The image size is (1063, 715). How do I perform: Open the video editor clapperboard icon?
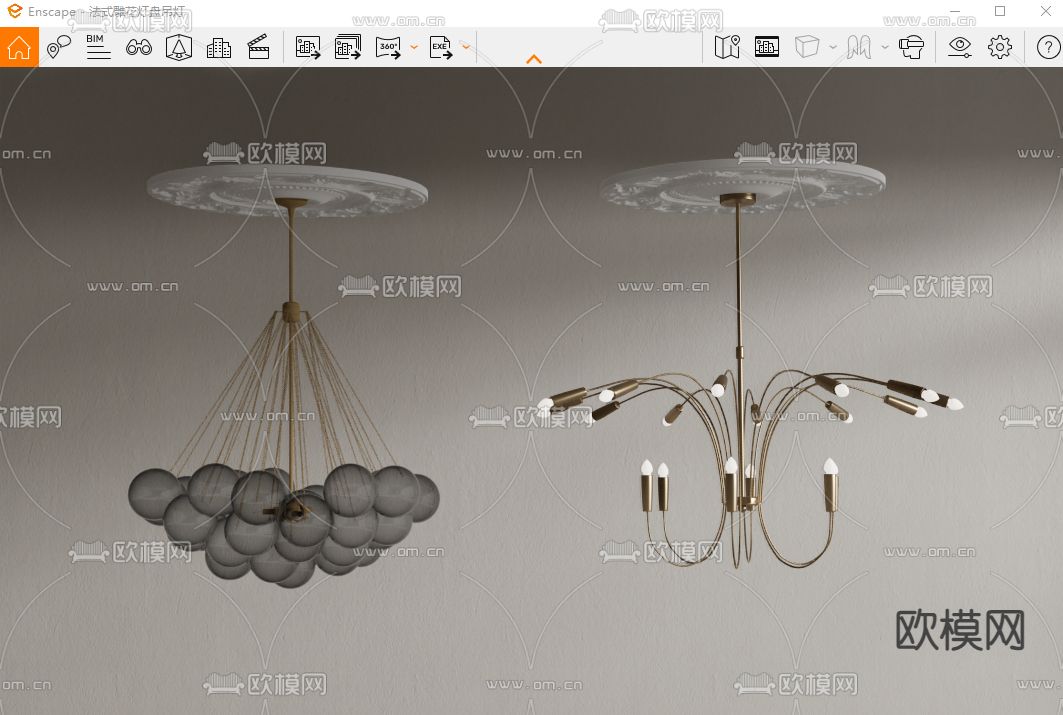pos(258,47)
